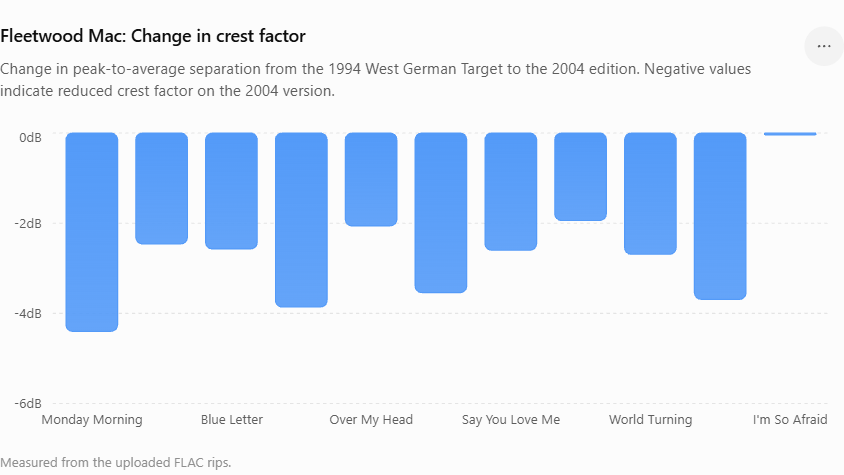The height and width of the screenshot is (475, 844).
Task: Click the Blue Letter axis label
Action: [x=231, y=420]
